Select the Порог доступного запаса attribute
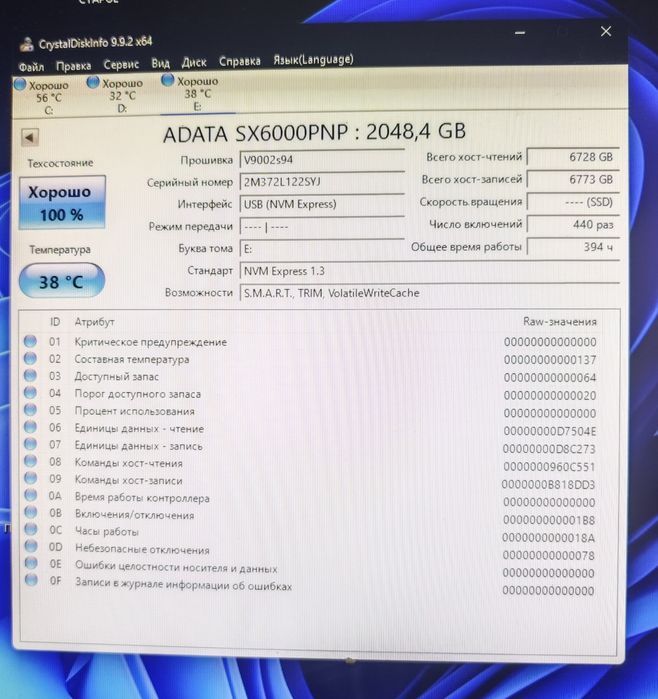Screen dimensions: 658x699 click(x=138, y=394)
